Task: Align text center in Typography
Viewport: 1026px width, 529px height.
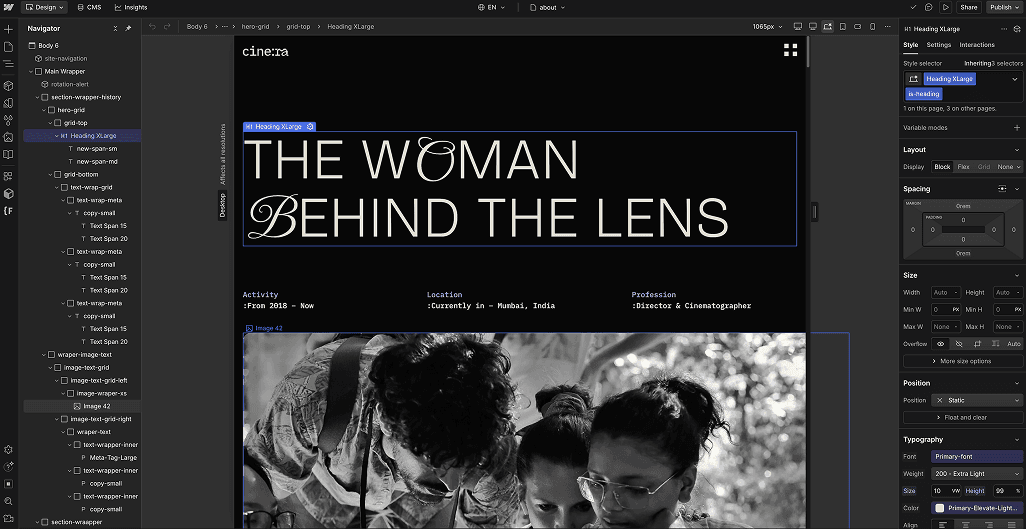Action: (x=965, y=524)
